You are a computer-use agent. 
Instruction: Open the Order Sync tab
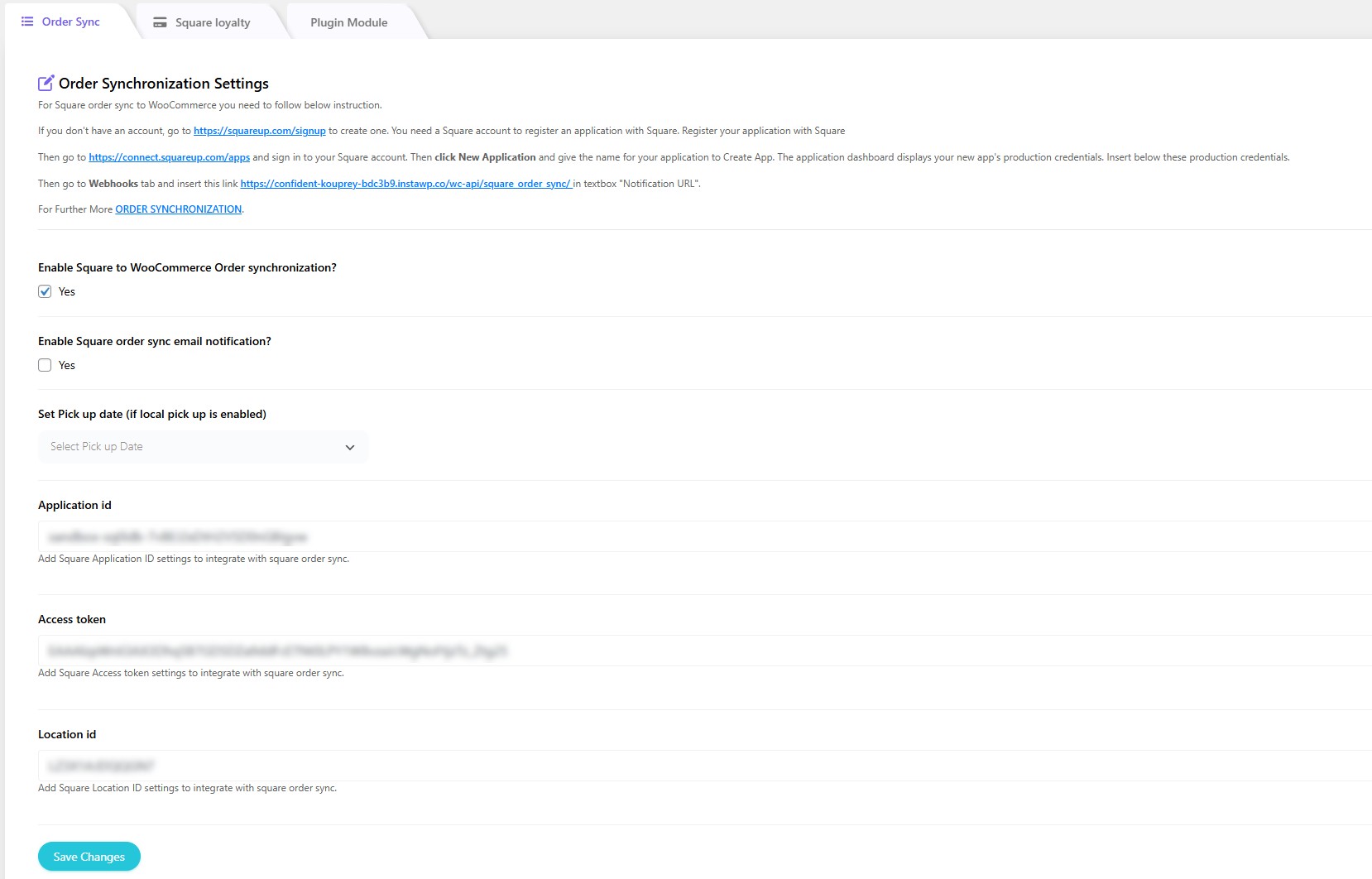point(70,22)
